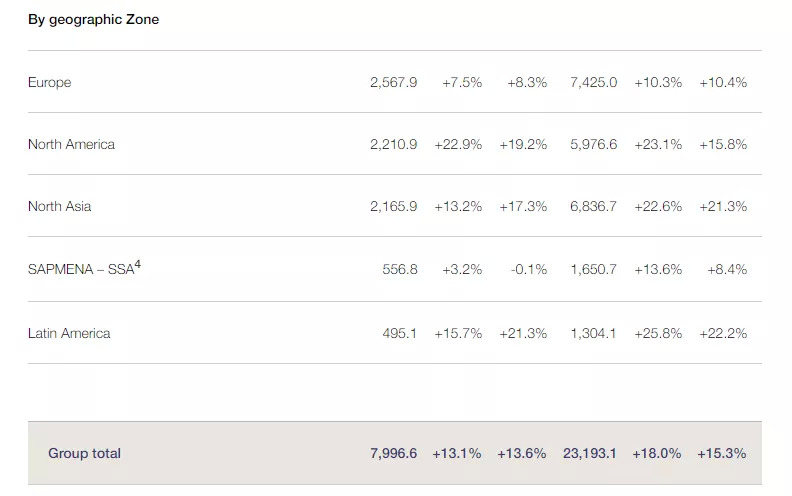792x496 pixels.
Task: Click North America's 2,210.9 figure
Action: click(393, 145)
